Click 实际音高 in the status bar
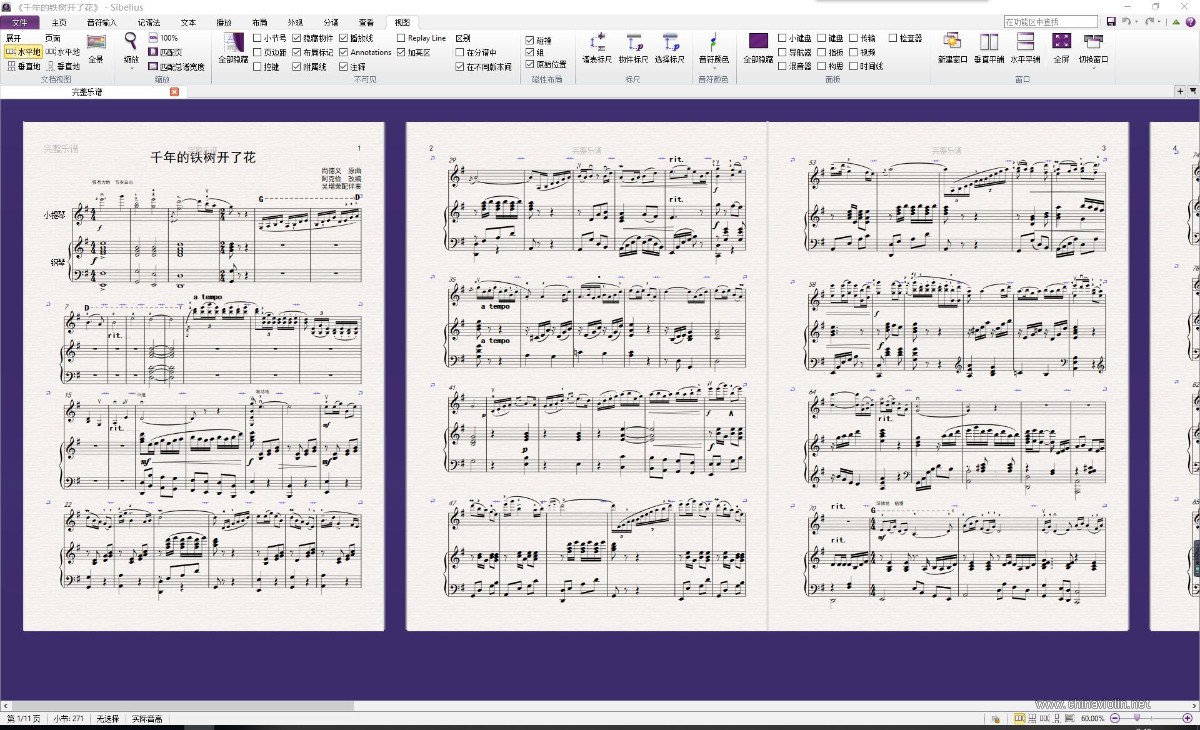 (x=147, y=719)
